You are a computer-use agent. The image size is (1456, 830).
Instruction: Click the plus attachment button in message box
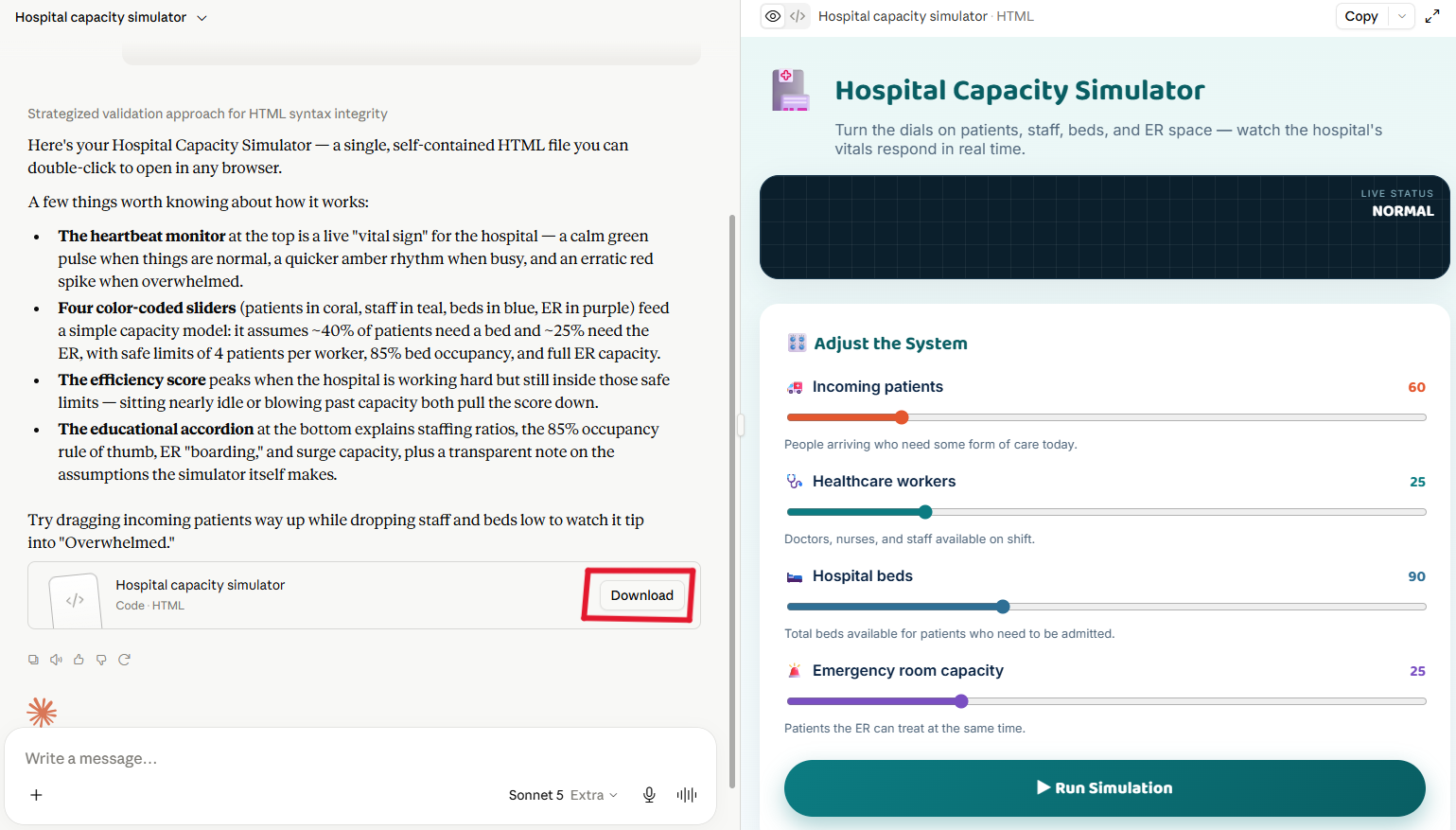coord(36,795)
